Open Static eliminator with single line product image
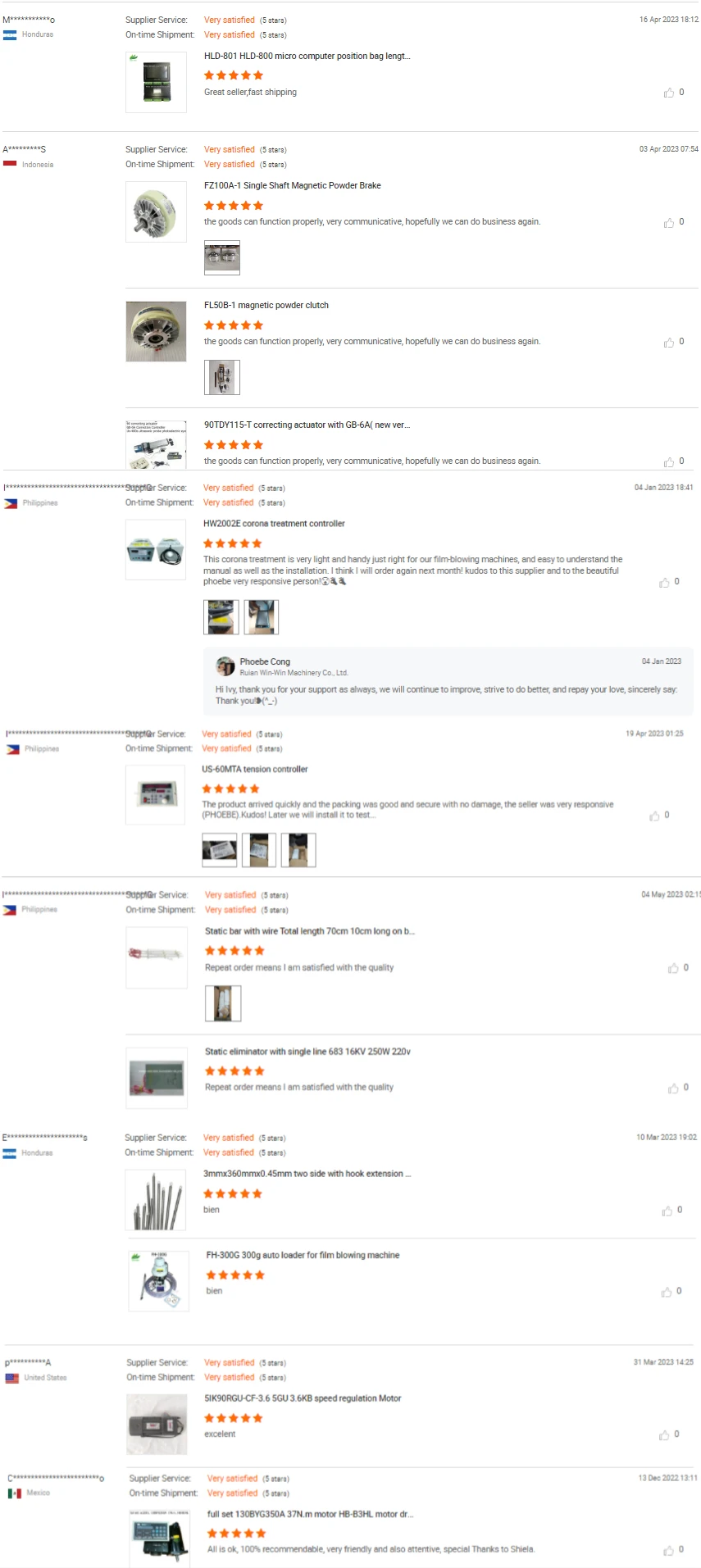 (x=157, y=1079)
